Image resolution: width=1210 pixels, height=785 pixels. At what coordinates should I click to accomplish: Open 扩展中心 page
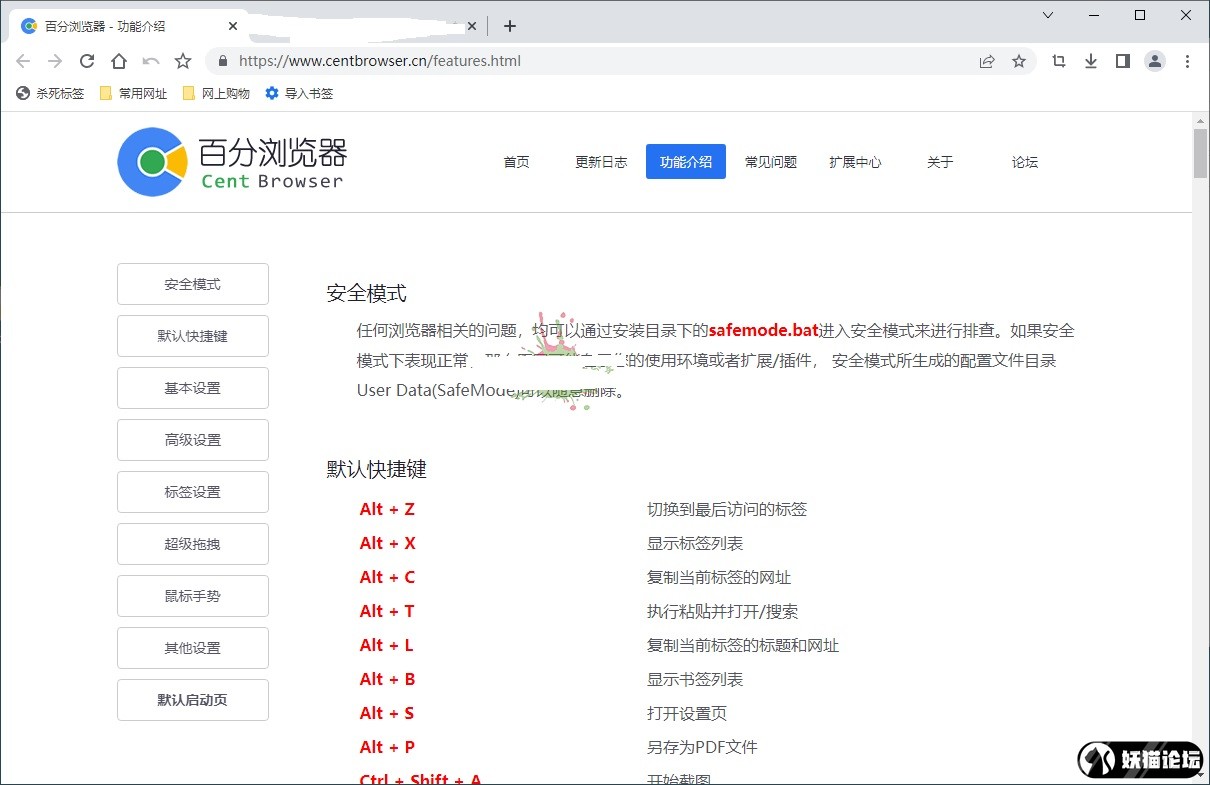855,162
